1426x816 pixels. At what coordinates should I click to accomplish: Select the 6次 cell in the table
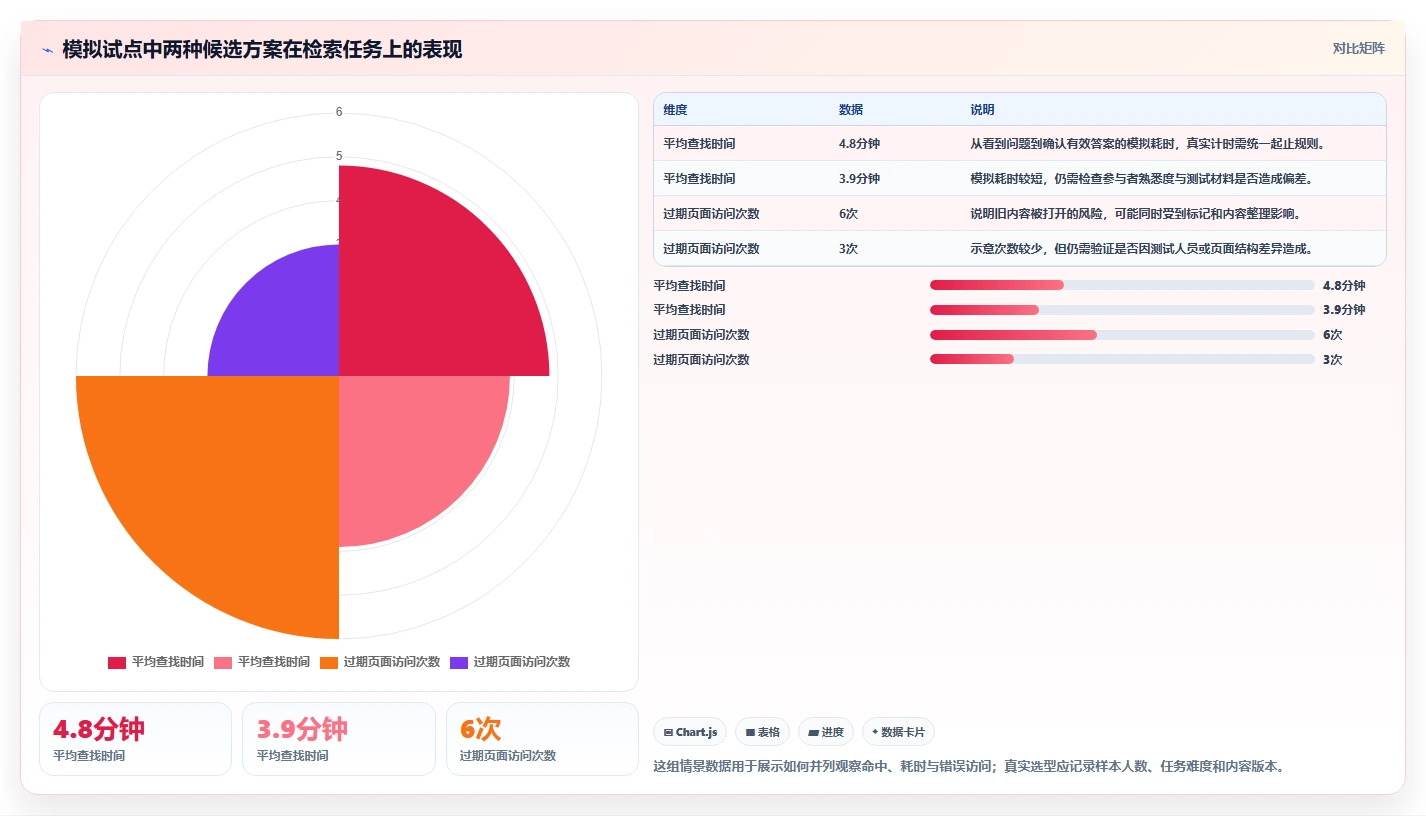(x=848, y=214)
